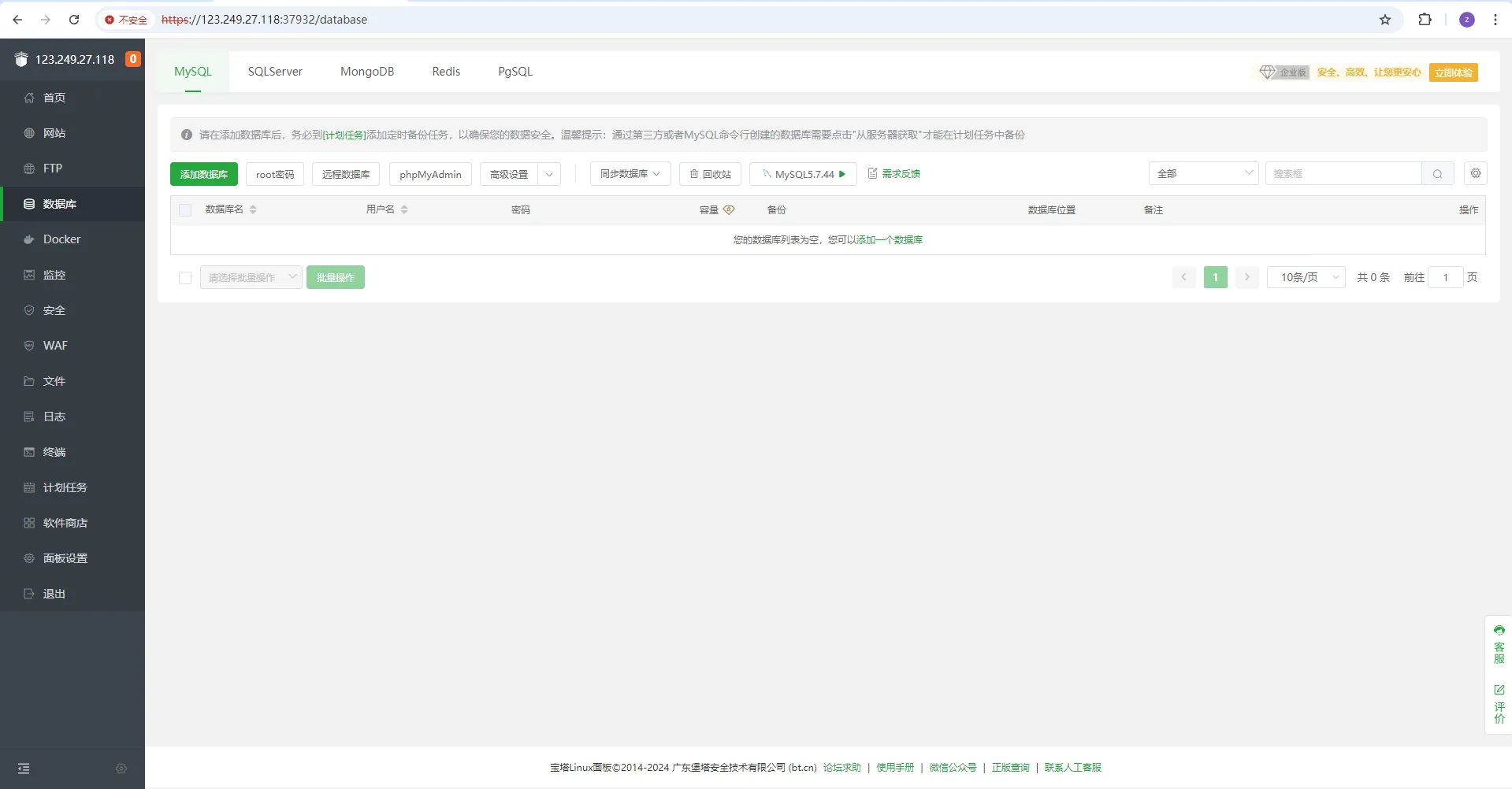
Task: Open the 文件 folder icon
Action: [29, 381]
